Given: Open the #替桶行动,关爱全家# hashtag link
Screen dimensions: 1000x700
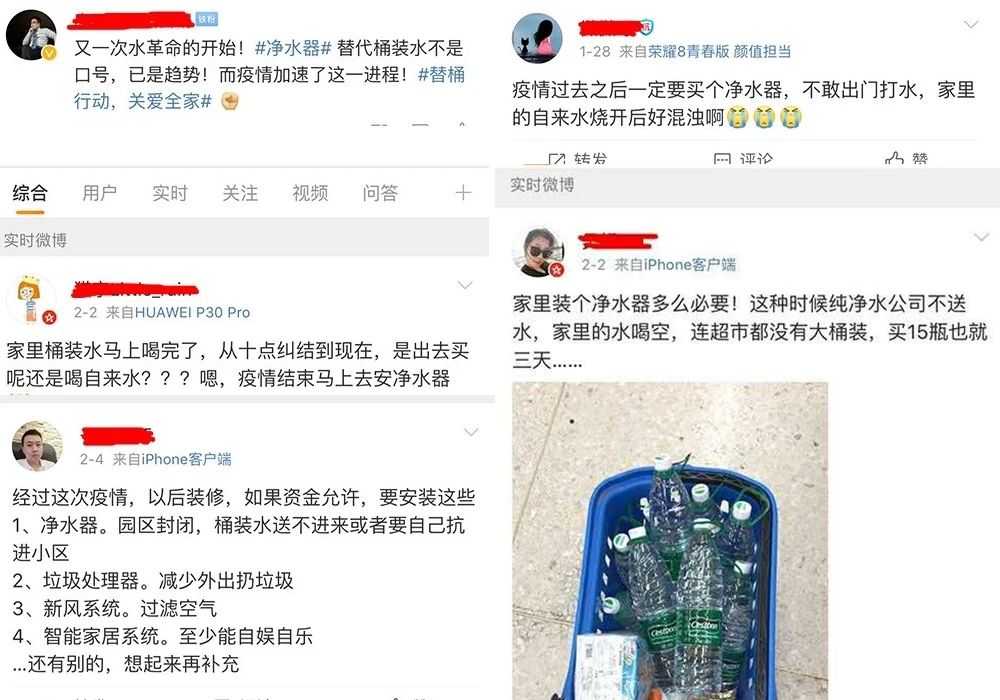Looking at the screenshot, I should (x=269, y=88).
